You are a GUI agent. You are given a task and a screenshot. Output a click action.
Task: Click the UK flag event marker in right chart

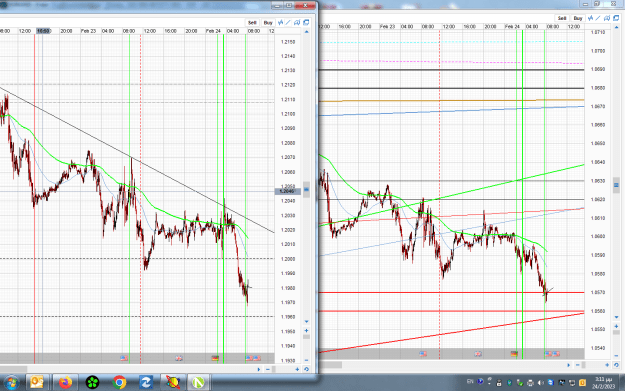[x=478, y=354]
